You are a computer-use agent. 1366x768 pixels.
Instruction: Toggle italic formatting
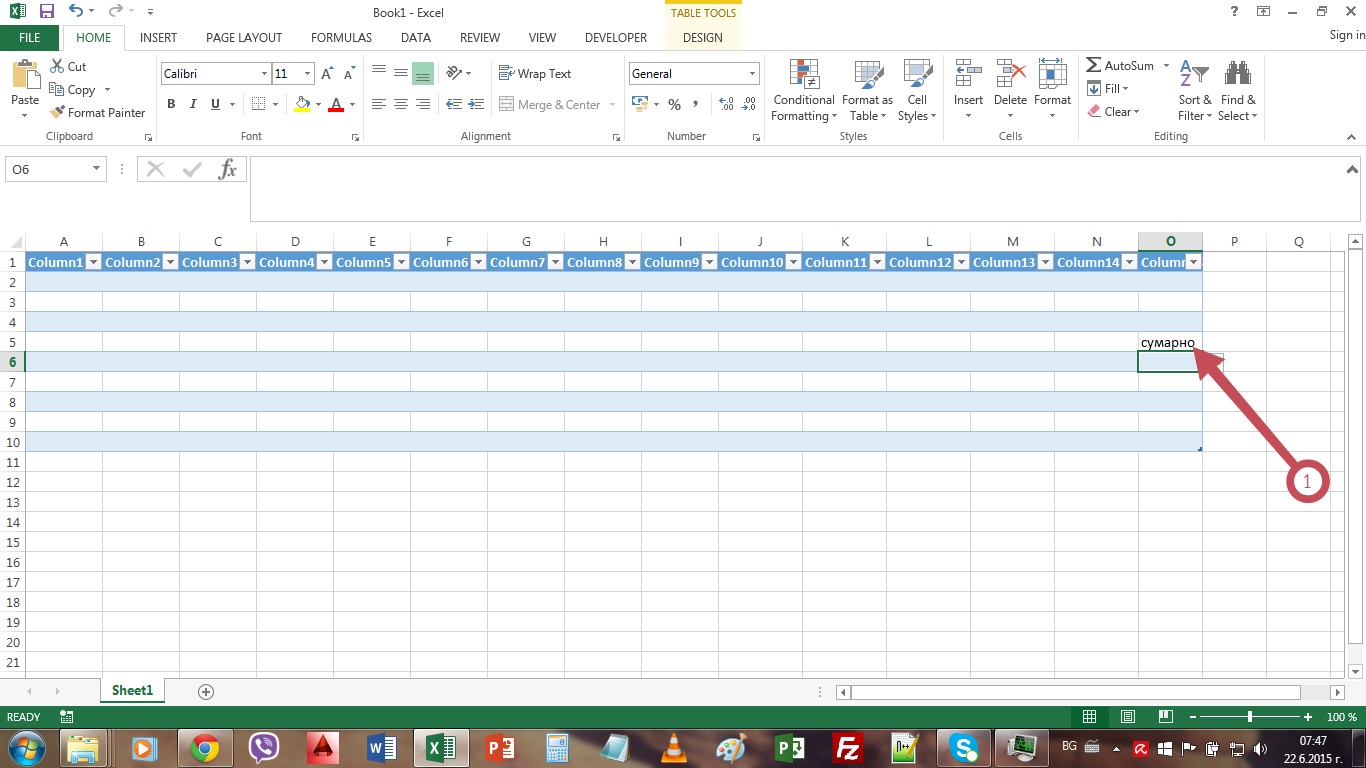(x=193, y=104)
